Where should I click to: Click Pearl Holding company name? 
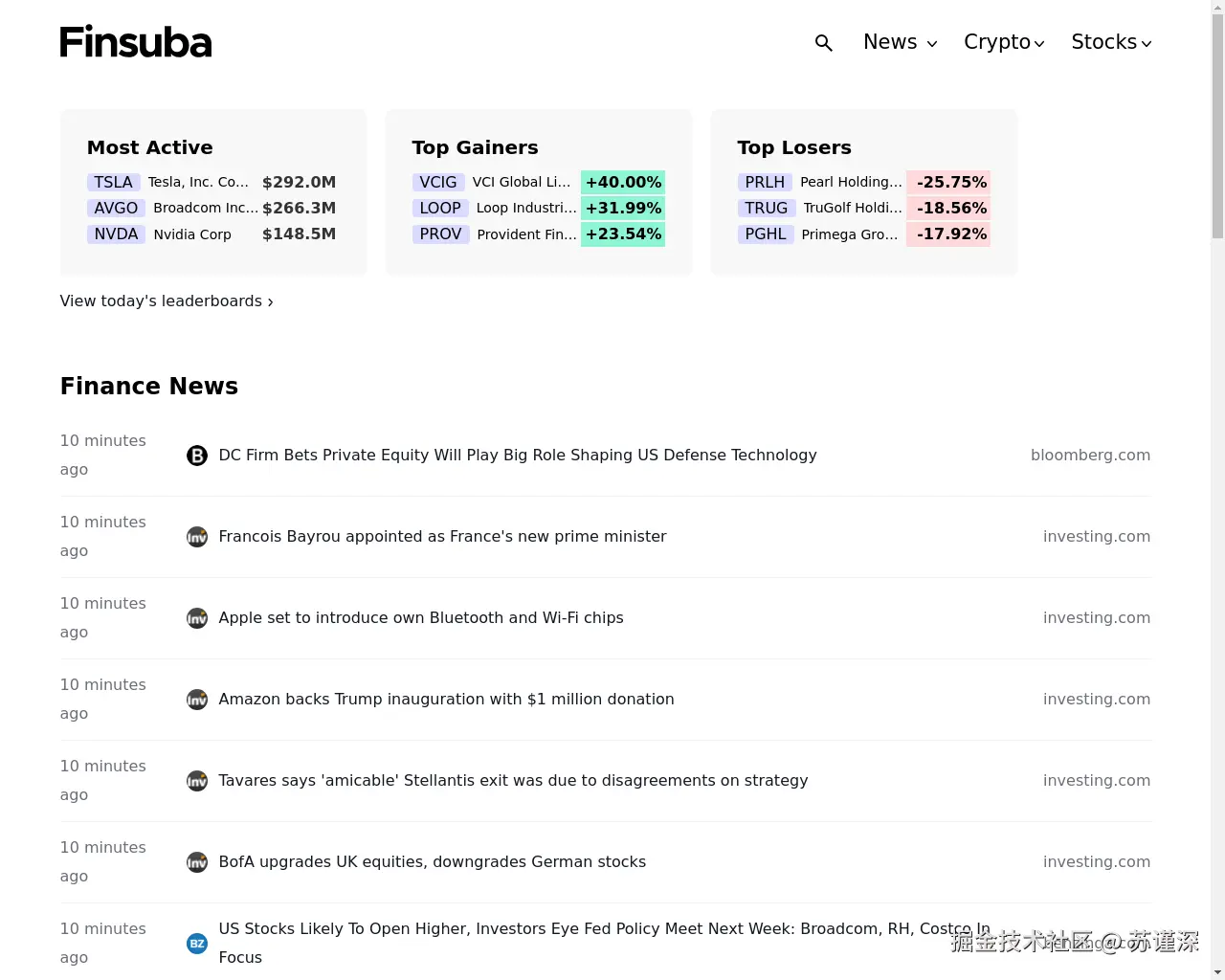tap(851, 182)
